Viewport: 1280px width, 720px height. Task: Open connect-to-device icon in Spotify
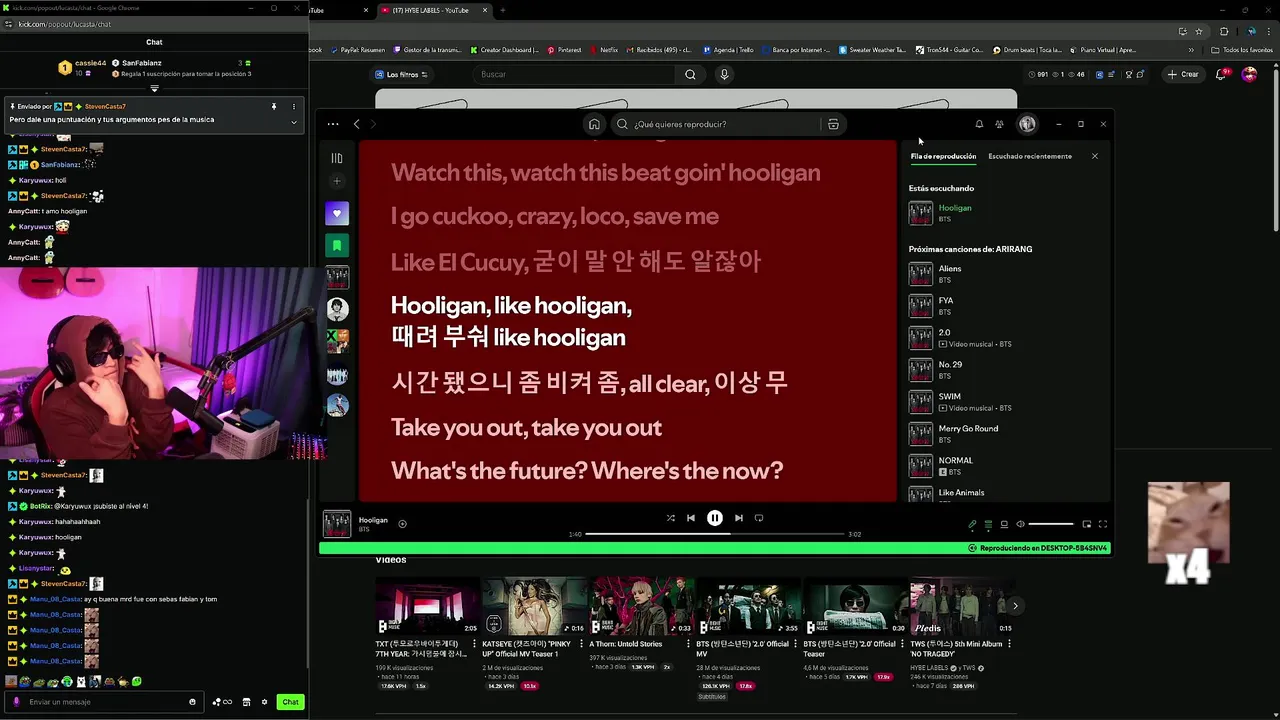pyautogui.click(x=1004, y=524)
